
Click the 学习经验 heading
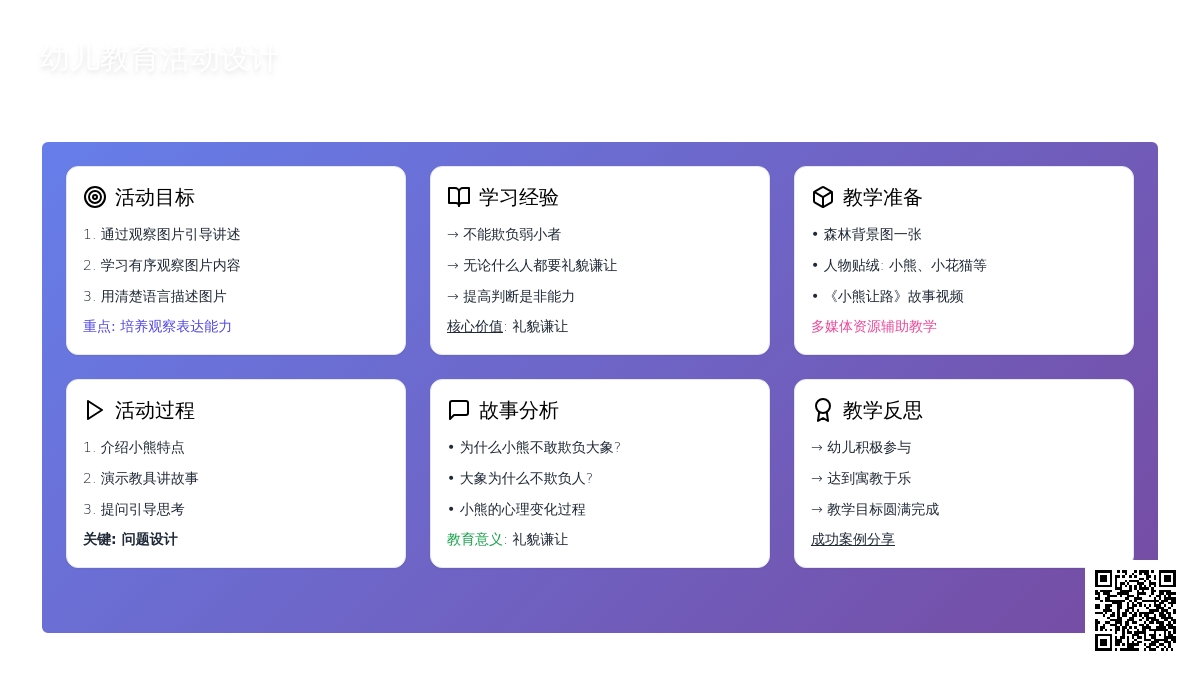519,197
